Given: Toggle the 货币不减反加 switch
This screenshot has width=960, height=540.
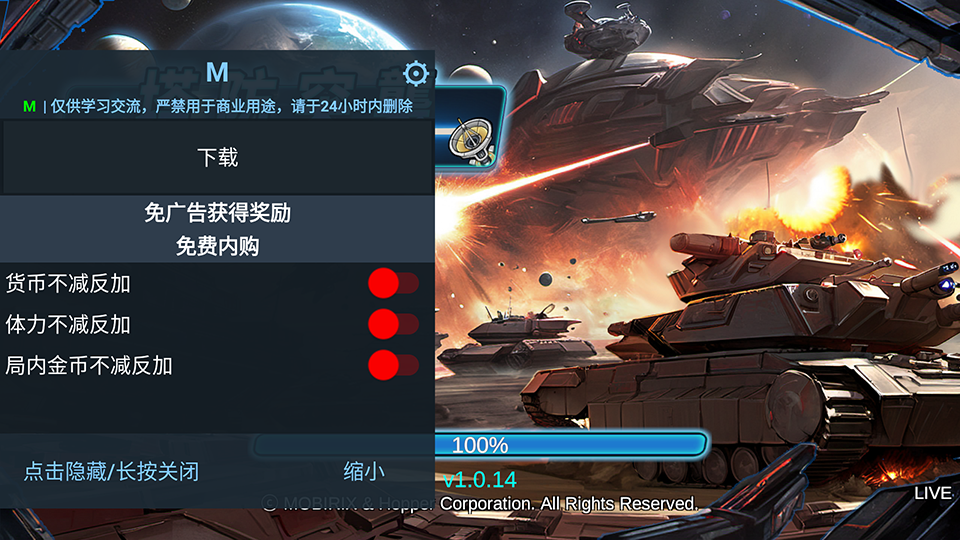Looking at the screenshot, I should pyautogui.click(x=393, y=283).
